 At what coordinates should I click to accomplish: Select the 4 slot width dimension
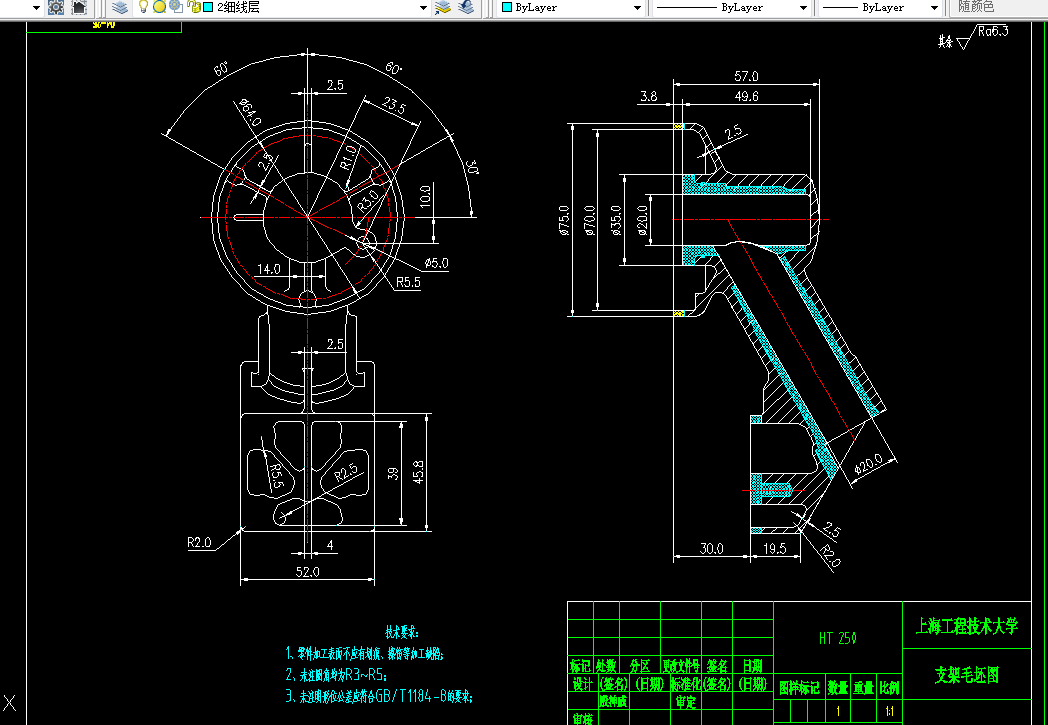pyautogui.click(x=330, y=545)
